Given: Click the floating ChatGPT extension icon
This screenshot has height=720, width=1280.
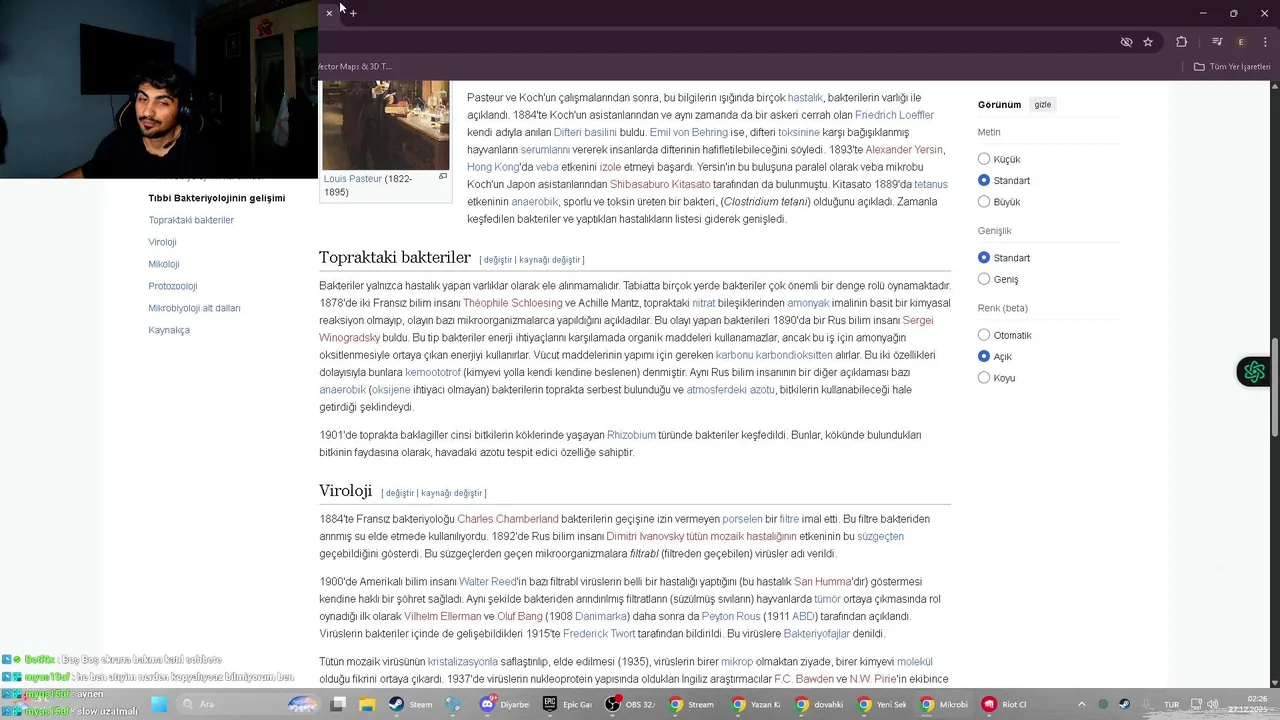Looking at the screenshot, I should click(x=1254, y=372).
